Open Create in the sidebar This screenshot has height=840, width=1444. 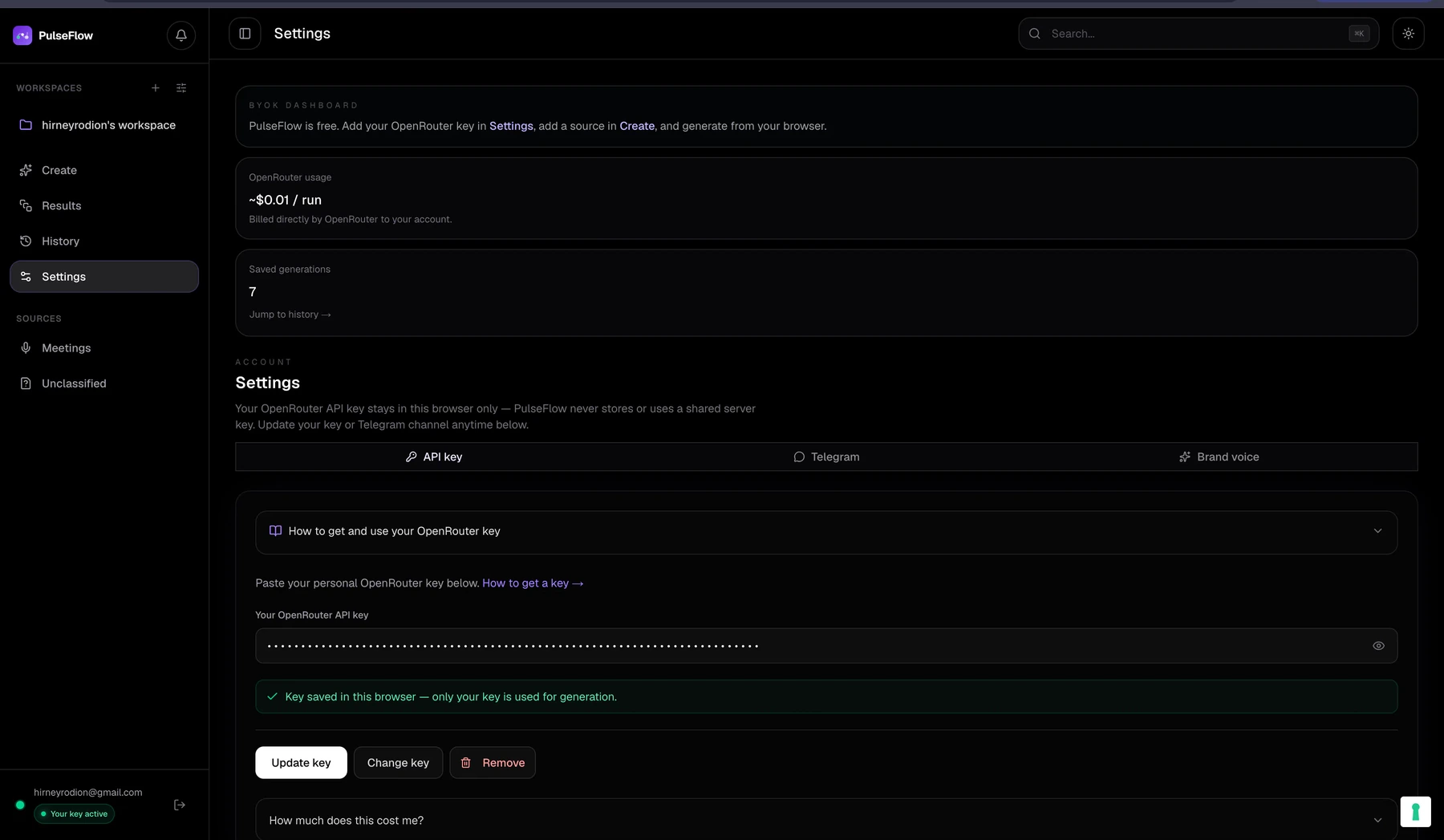104,170
